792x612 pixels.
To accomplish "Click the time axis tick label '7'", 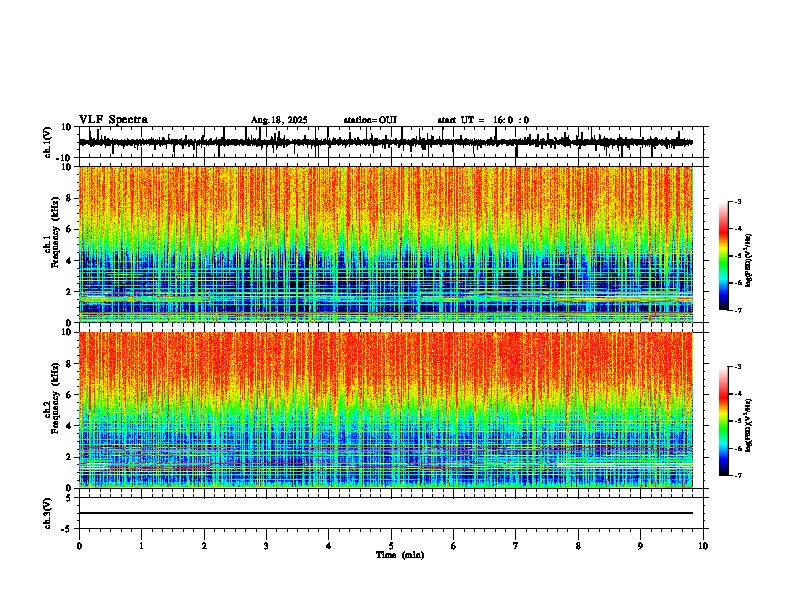I will tap(516, 546).
